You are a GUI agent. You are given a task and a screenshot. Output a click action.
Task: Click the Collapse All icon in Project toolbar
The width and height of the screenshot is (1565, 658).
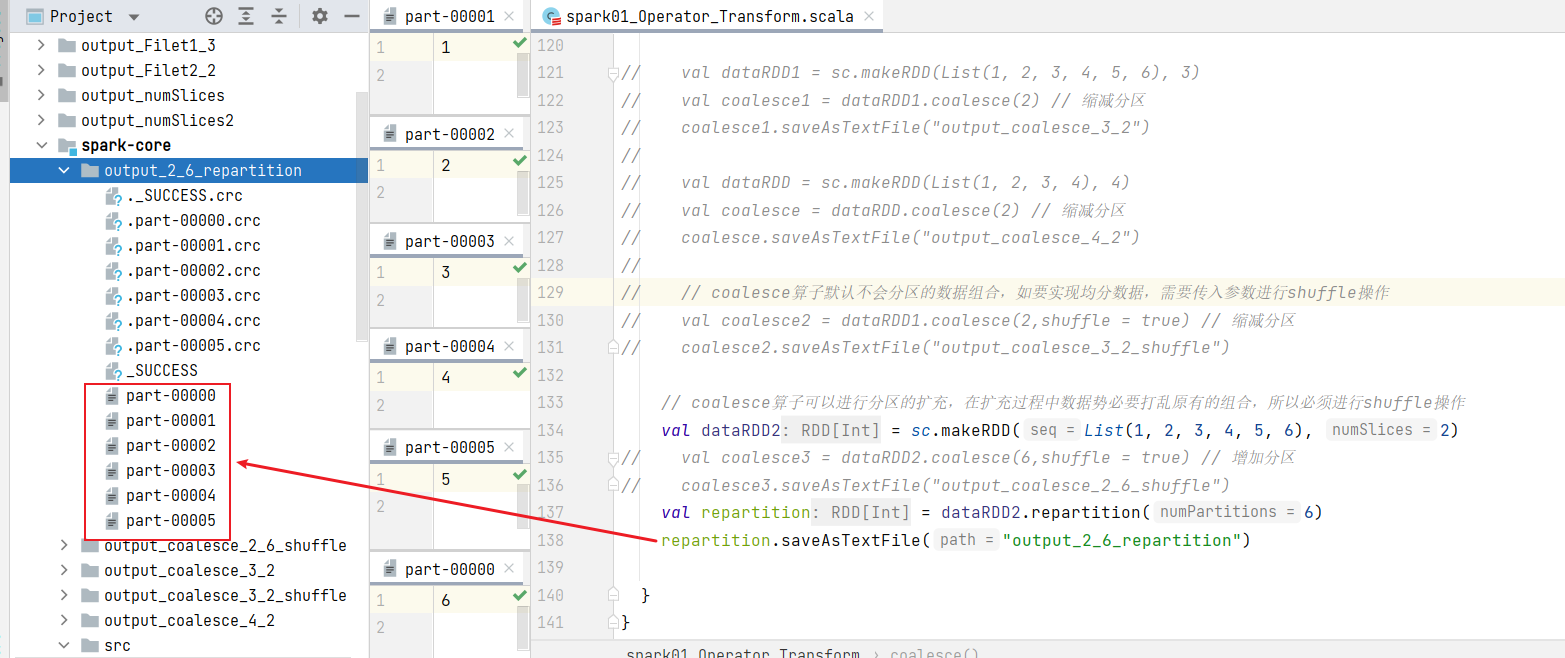279,16
